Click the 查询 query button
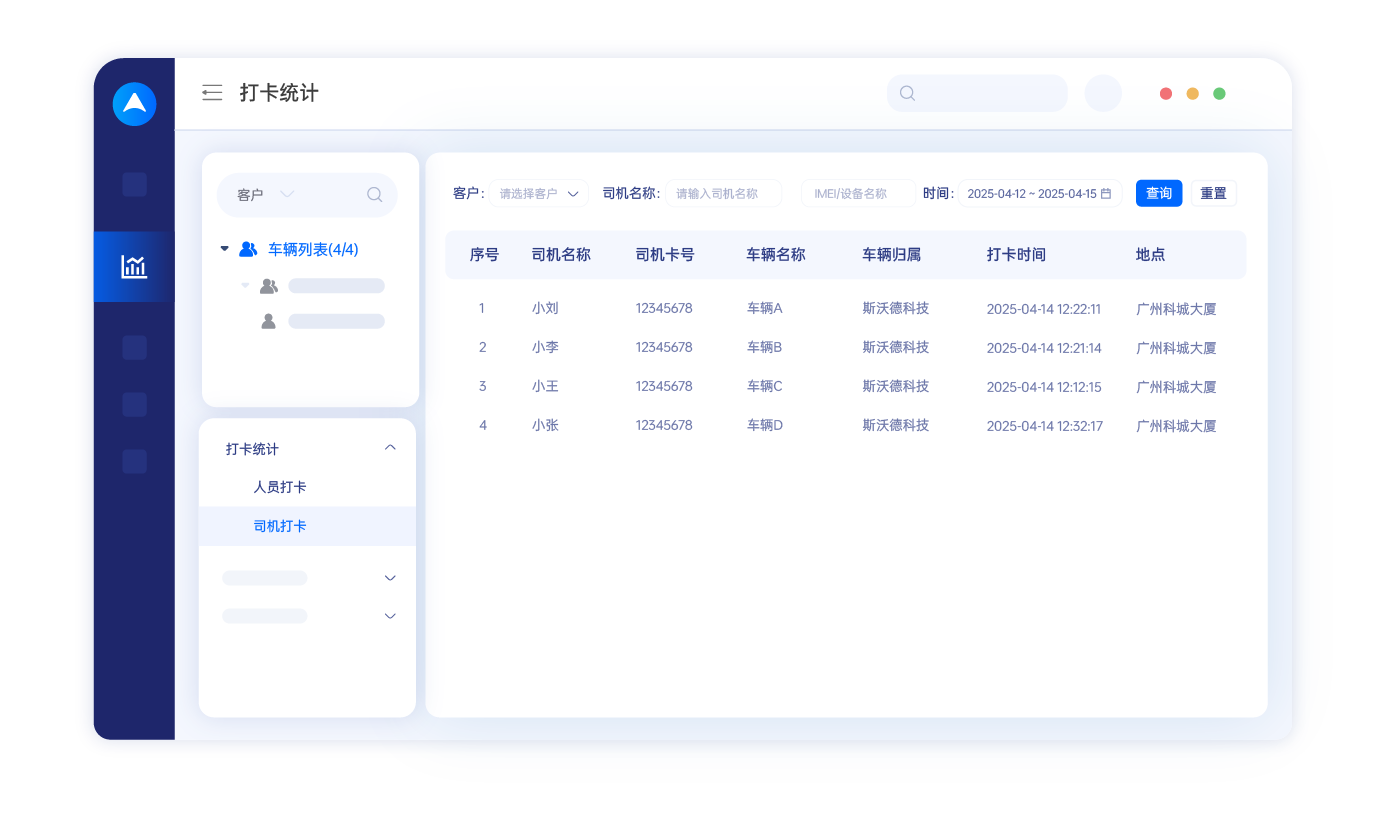The height and width of the screenshot is (822, 1388). click(1158, 193)
